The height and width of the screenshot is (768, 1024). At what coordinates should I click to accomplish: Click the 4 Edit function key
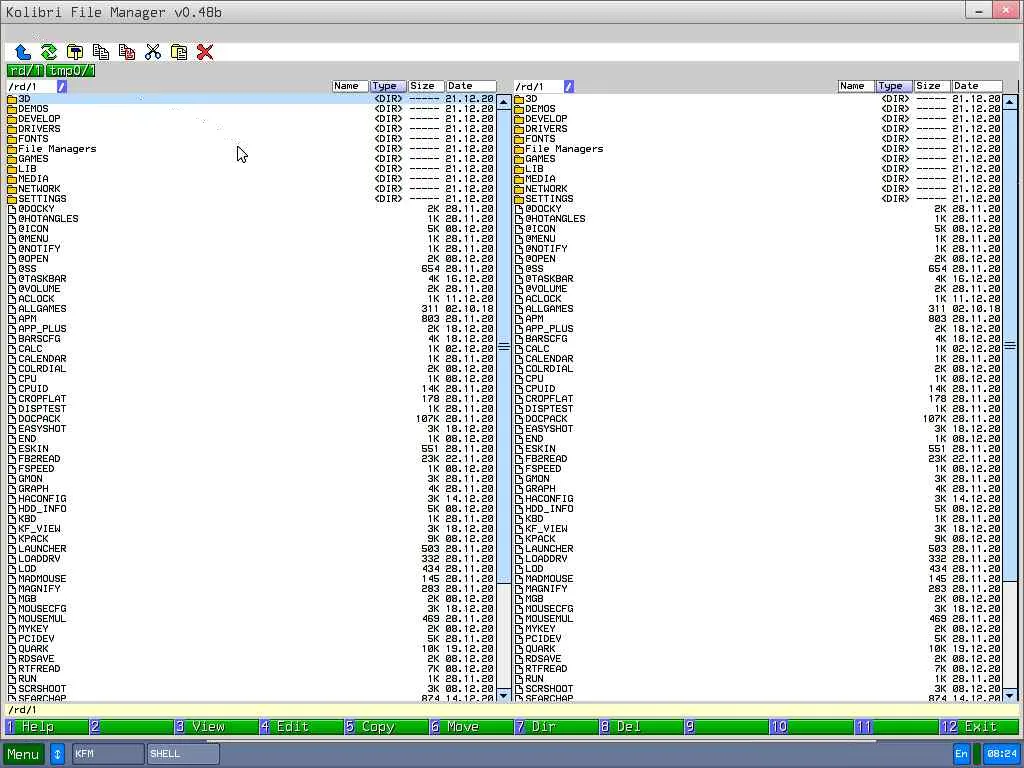(301, 727)
